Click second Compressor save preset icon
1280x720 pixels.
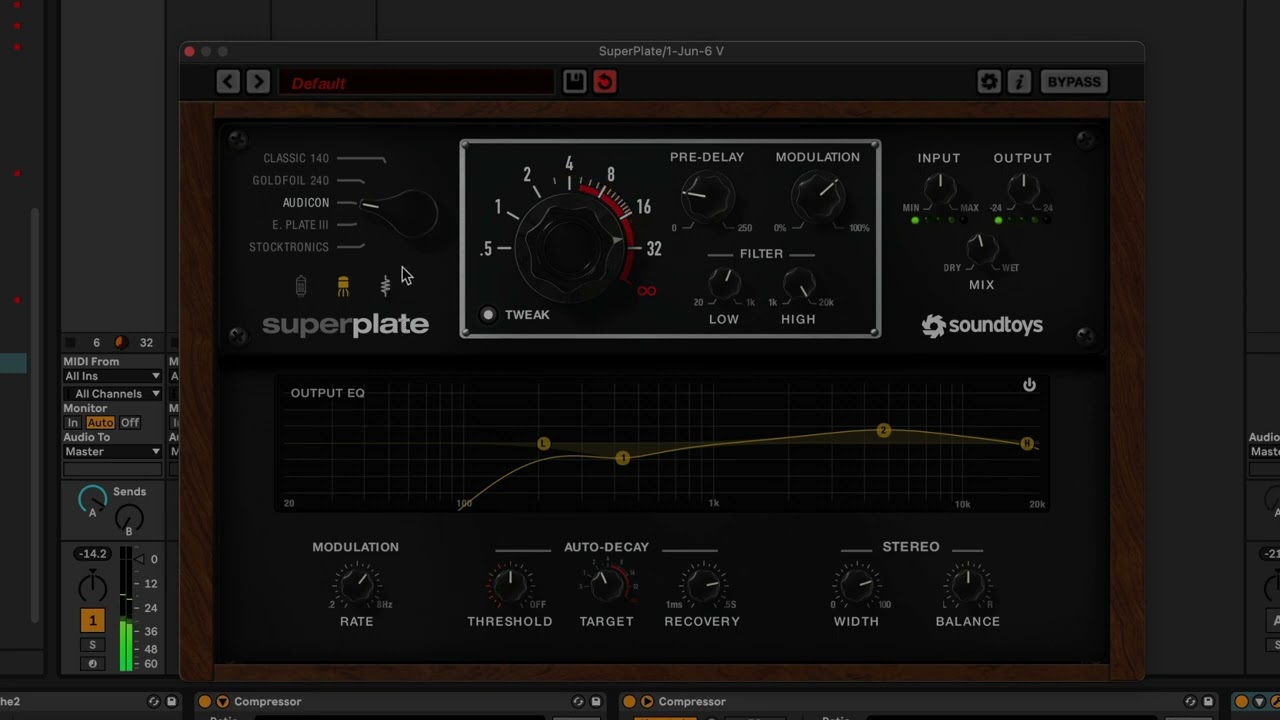1208,702
